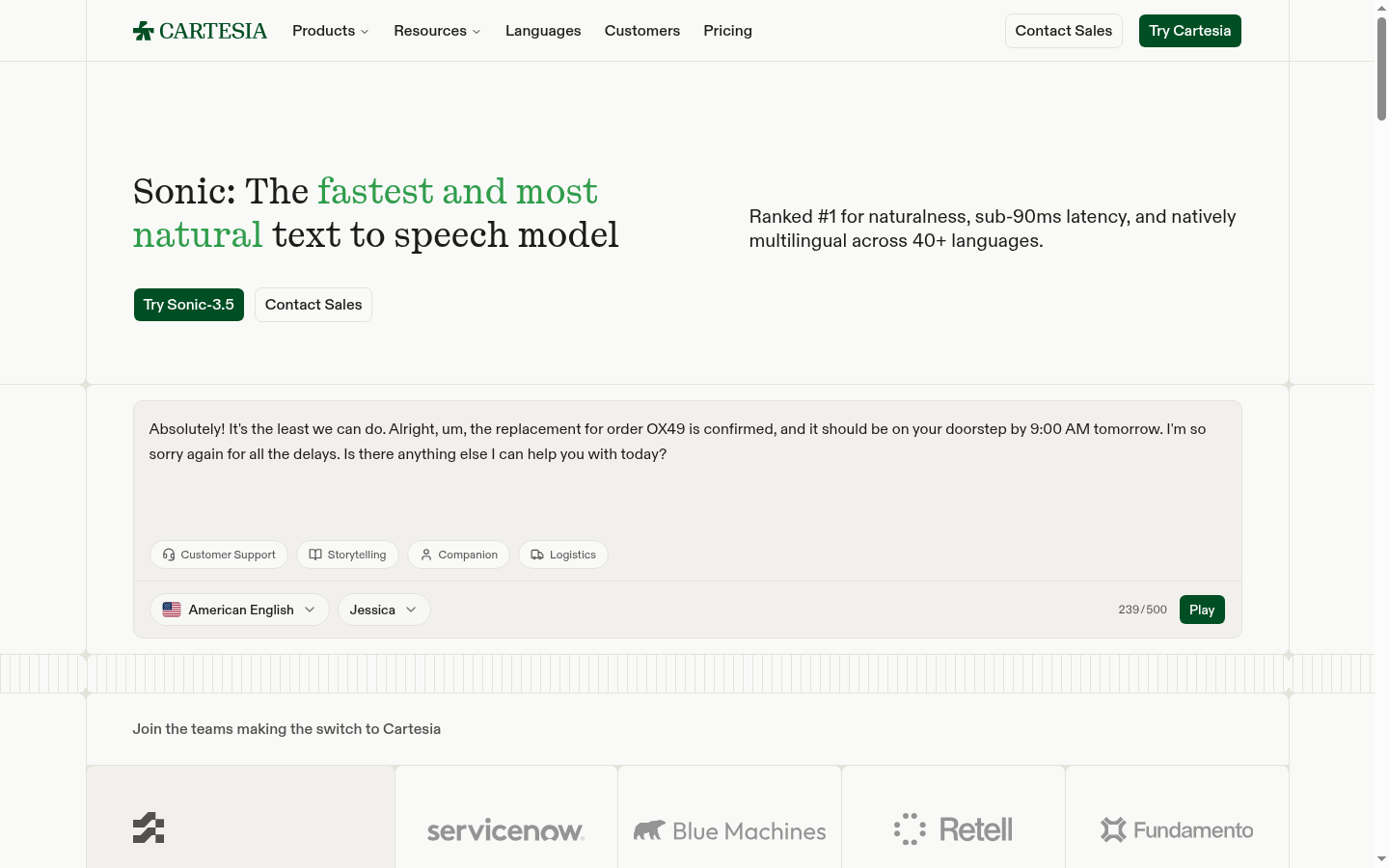Click the Cartesia logo in the header
Screen dimensions: 1389x868
pyautogui.click(x=200, y=31)
